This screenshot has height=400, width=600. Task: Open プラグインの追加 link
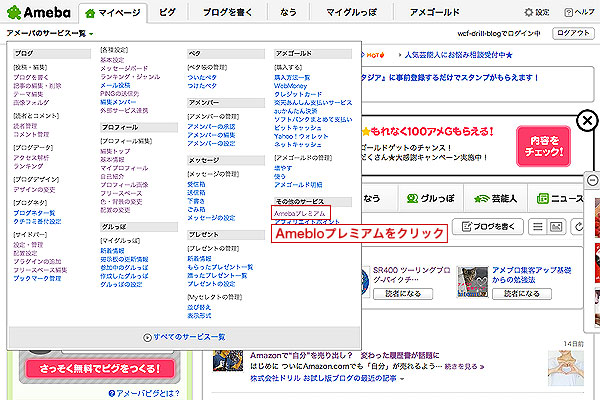[37, 261]
